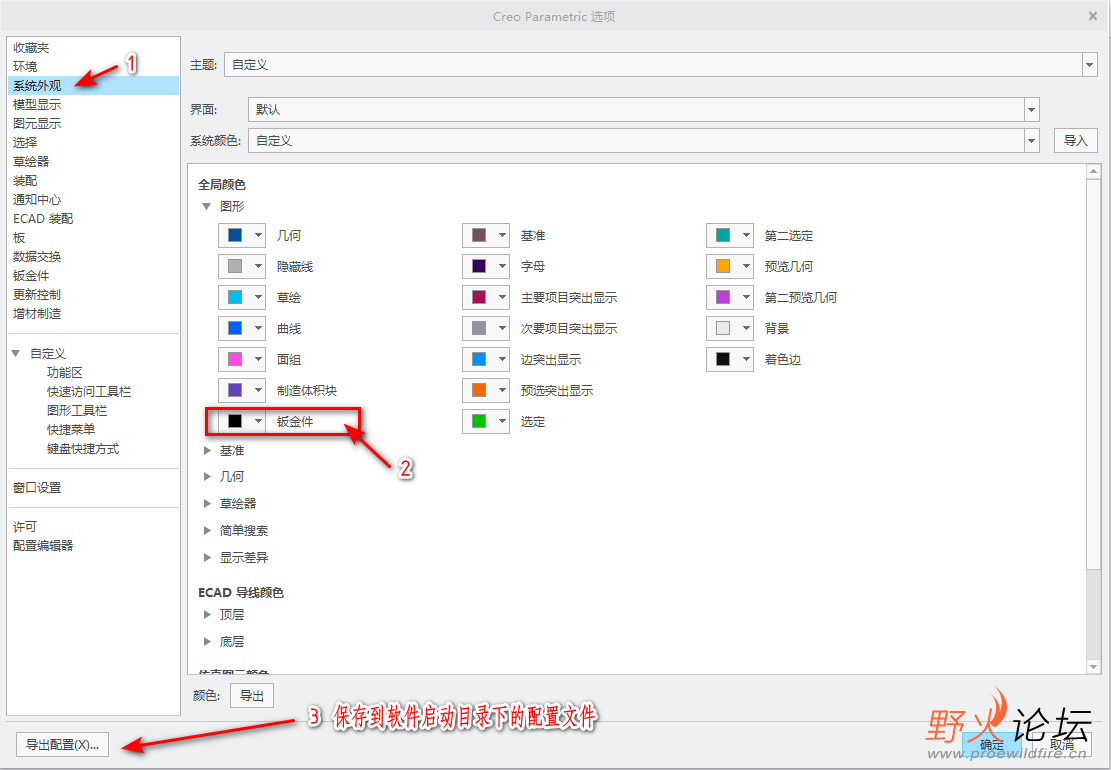
Task: Click the 取消 cancel button
Action: click(1061, 744)
